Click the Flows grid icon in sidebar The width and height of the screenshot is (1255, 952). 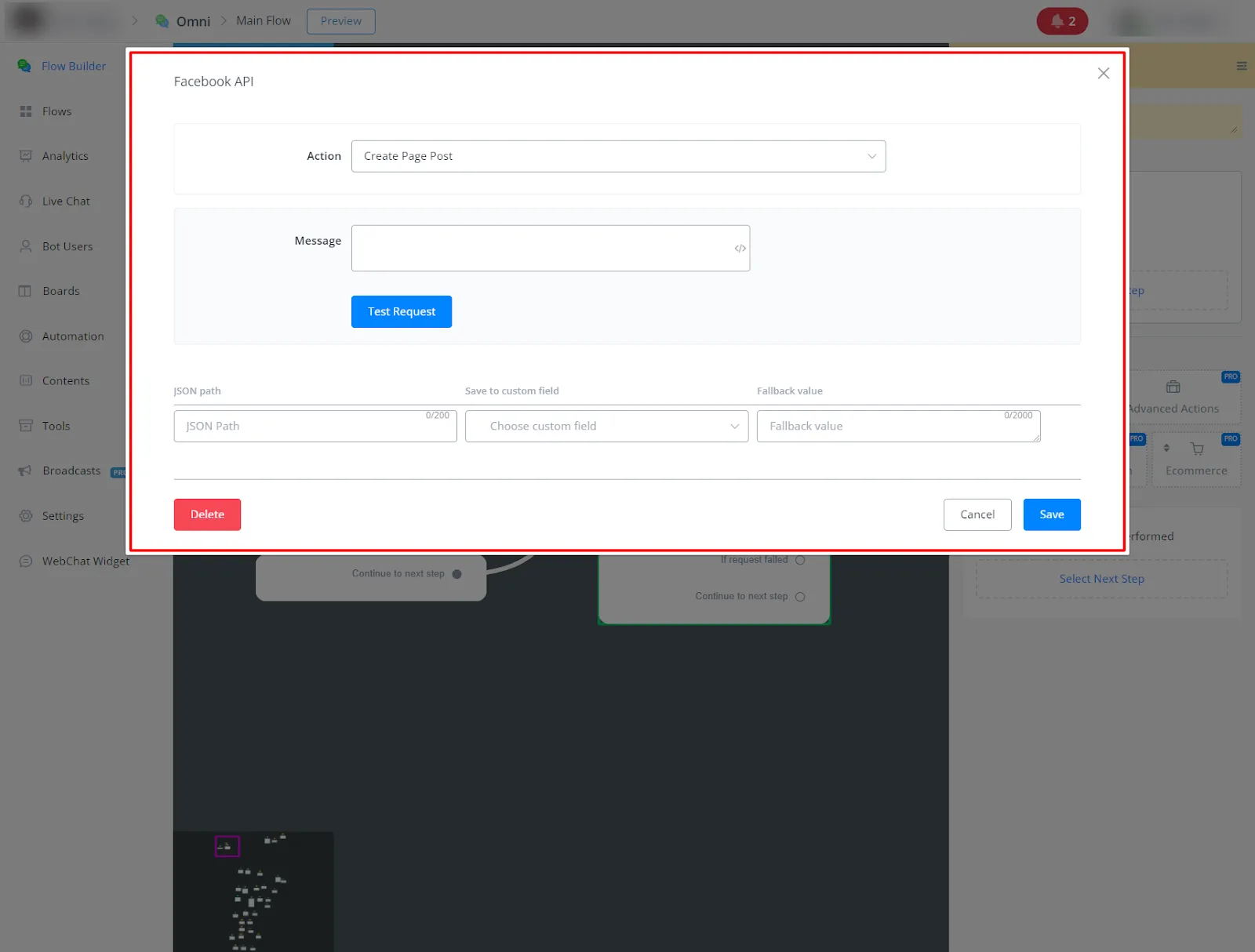(26, 111)
